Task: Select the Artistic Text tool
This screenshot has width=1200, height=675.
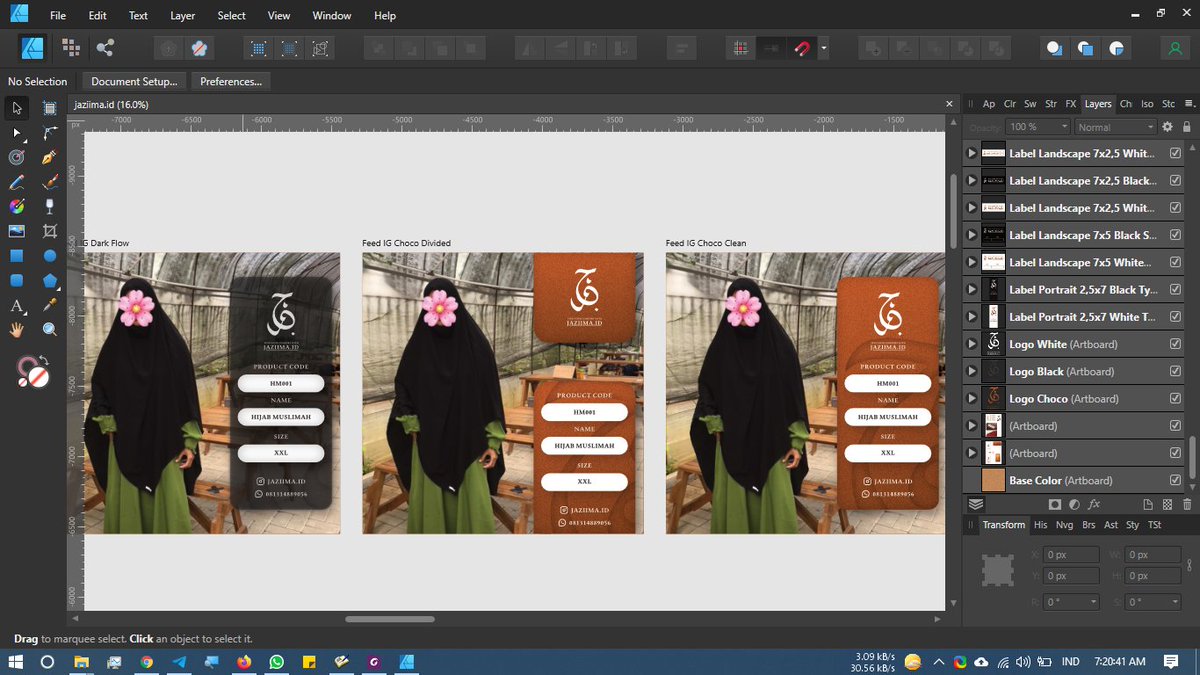Action: click(x=16, y=306)
